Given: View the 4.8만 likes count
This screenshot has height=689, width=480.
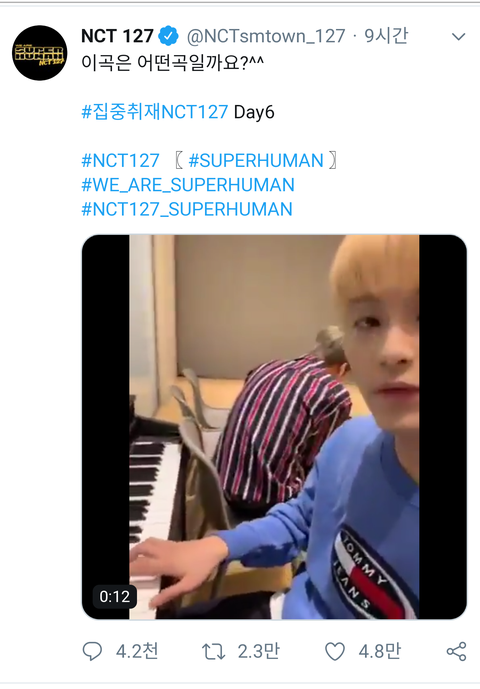Looking at the screenshot, I should [380, 651].
